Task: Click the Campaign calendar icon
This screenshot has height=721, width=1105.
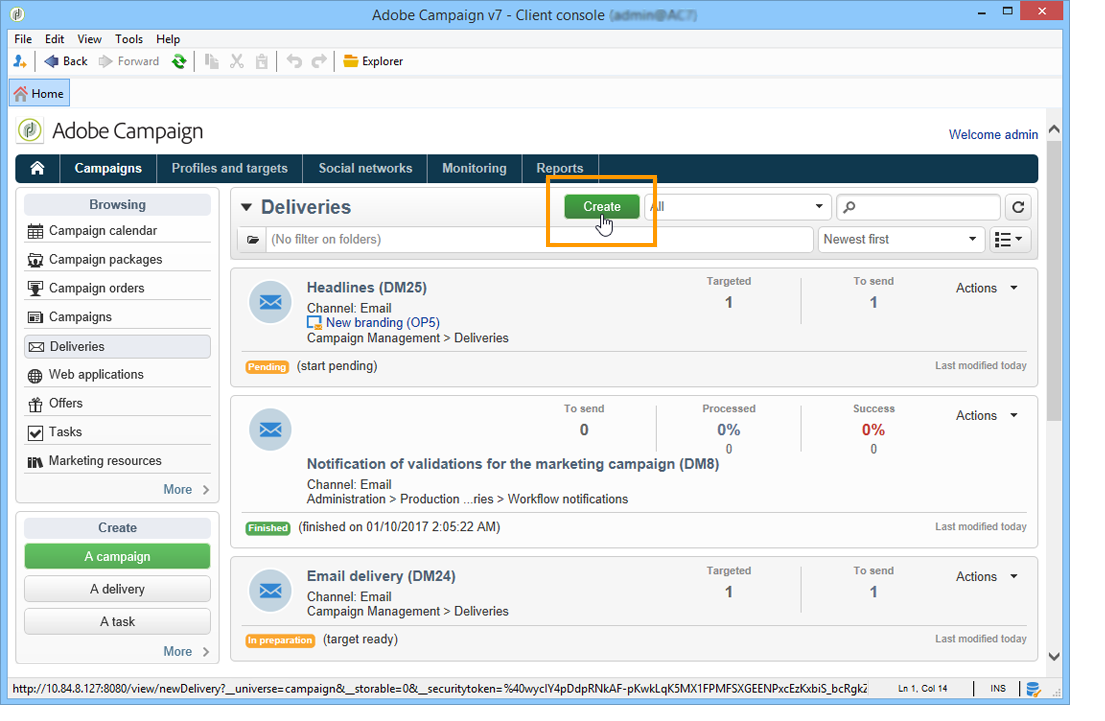Action: click(35, 231)
